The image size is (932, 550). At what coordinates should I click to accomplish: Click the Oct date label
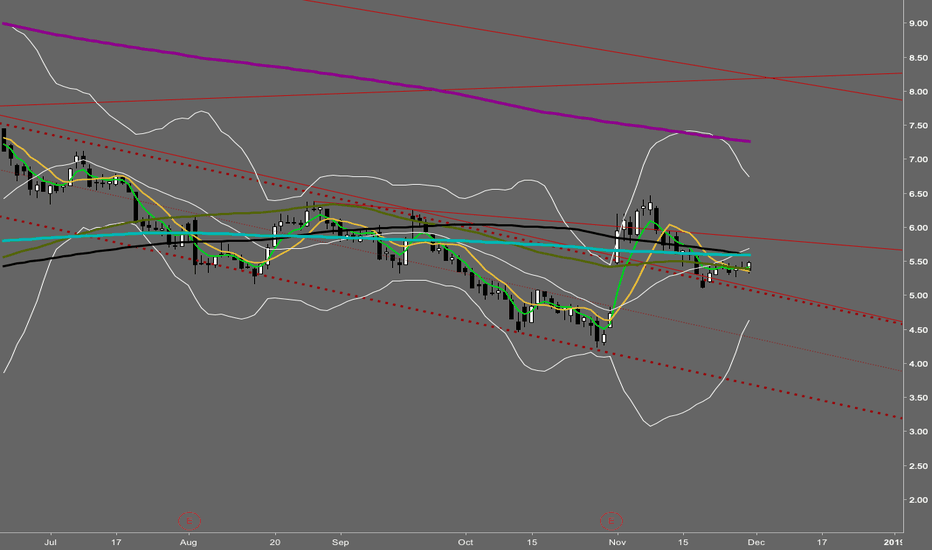pos(465,542)
